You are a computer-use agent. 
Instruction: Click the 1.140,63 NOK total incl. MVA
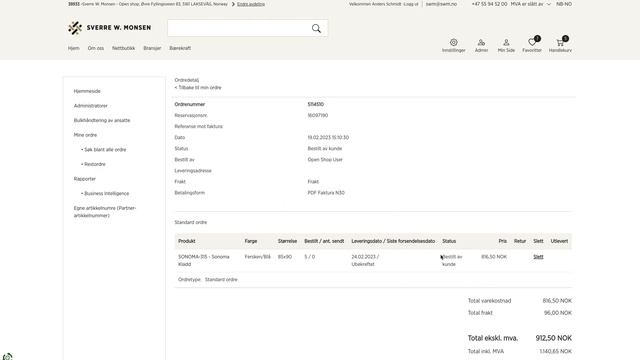click(x=556, y=351)
